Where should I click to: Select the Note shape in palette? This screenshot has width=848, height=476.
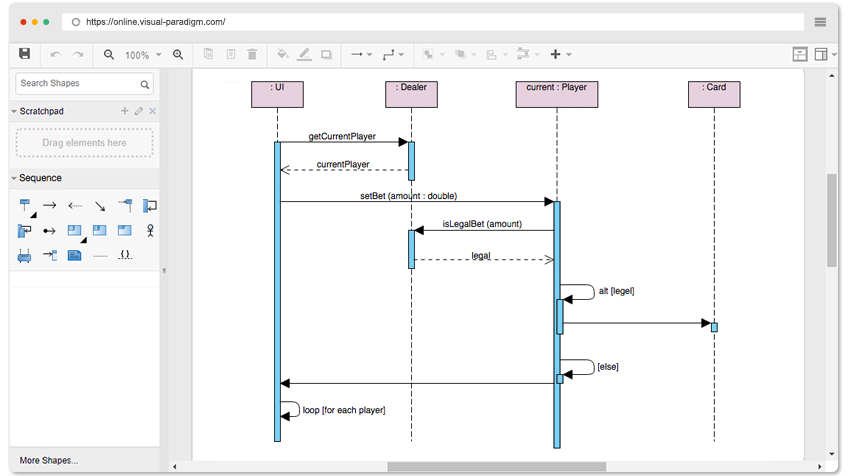tap(75, 255)
